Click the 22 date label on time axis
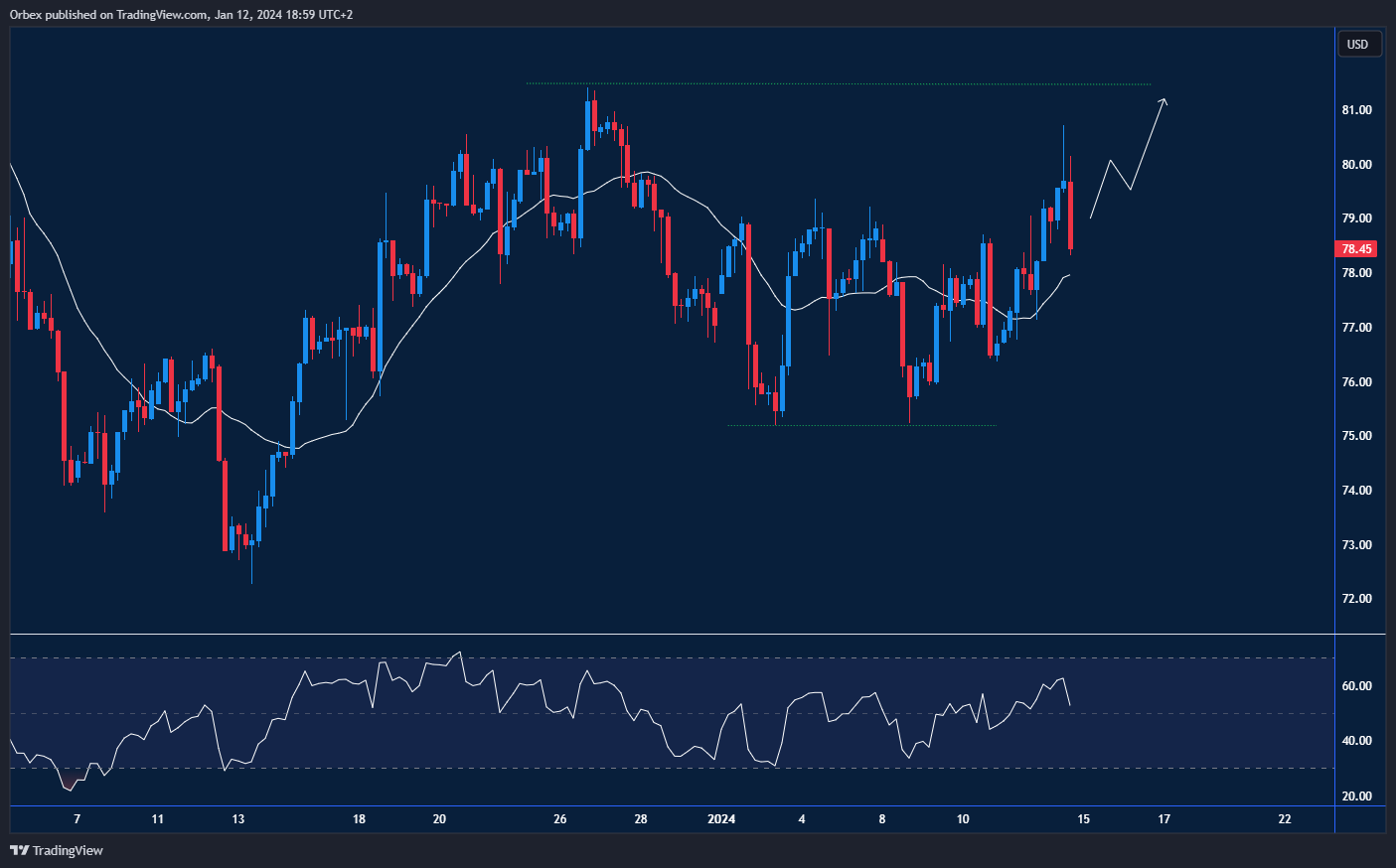1396x868 pixels. tap(1285, 819)
